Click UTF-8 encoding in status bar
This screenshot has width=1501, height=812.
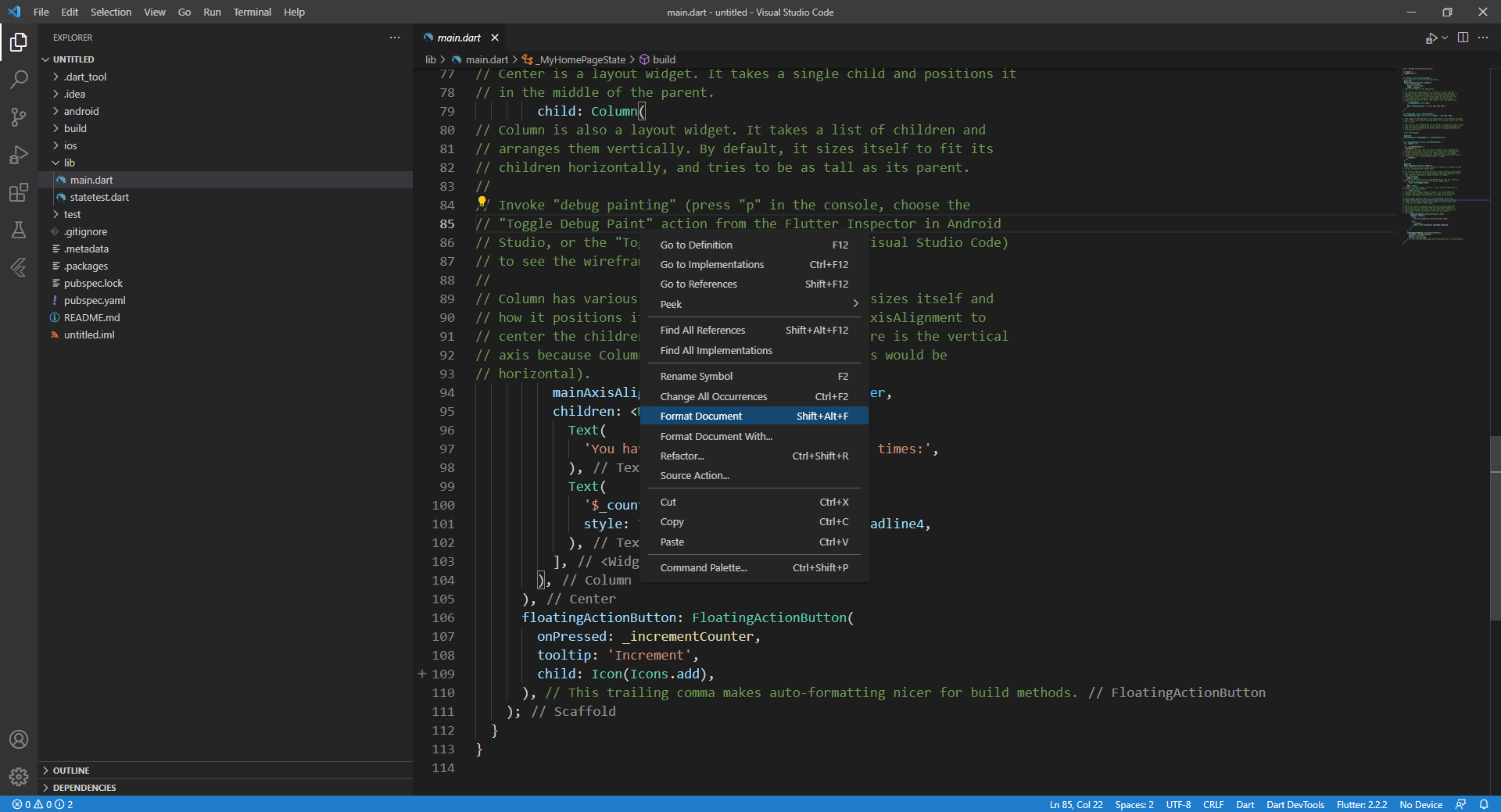pyautogui.click(x=1178, y=804)
